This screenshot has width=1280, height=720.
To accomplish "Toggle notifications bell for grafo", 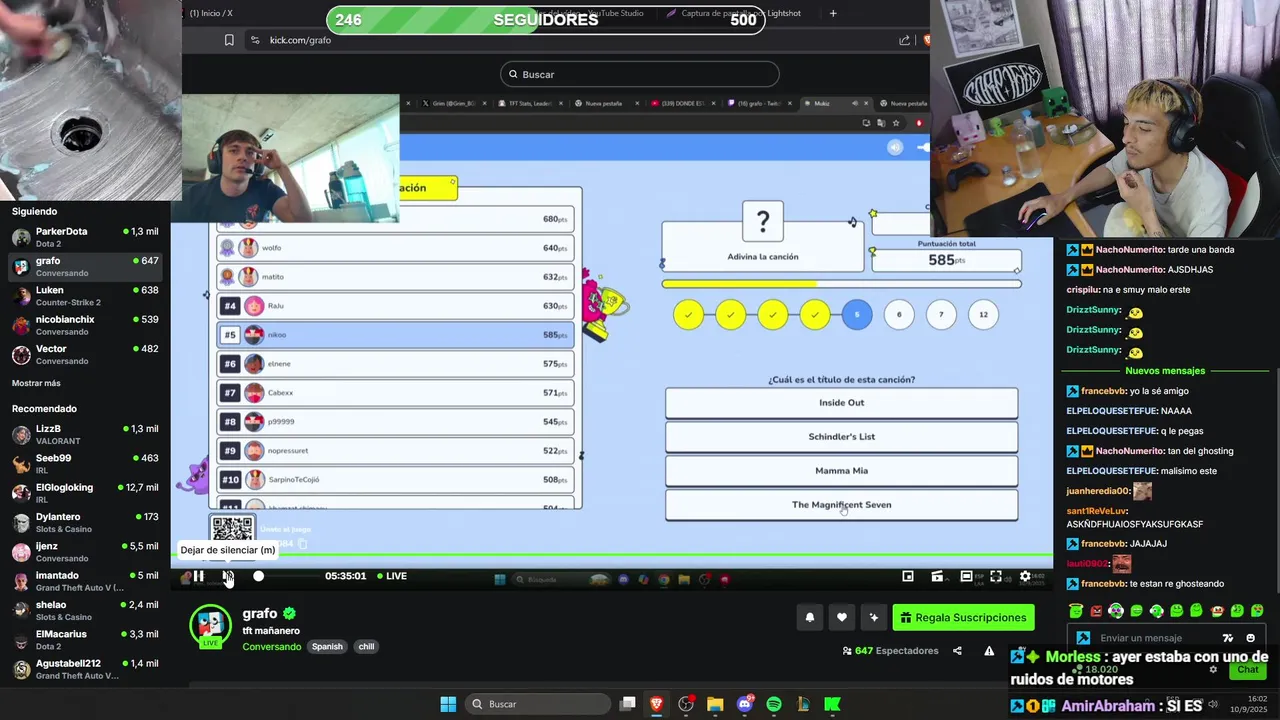I will [x=810, y=618].
